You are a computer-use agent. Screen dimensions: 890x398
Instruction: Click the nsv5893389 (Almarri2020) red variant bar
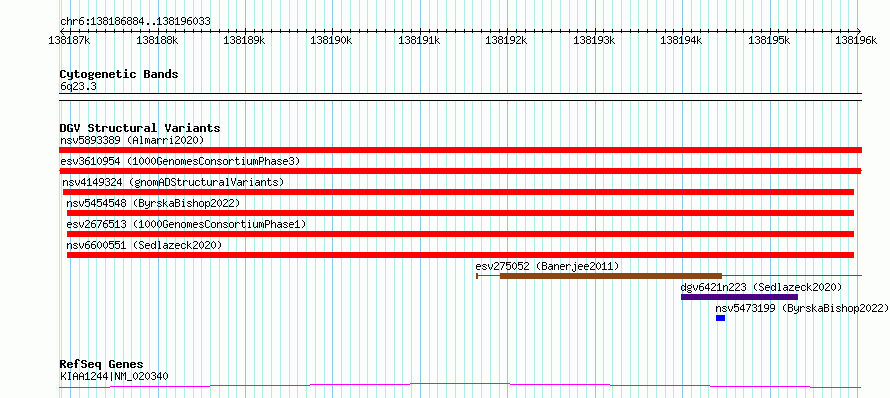[460, 150]
